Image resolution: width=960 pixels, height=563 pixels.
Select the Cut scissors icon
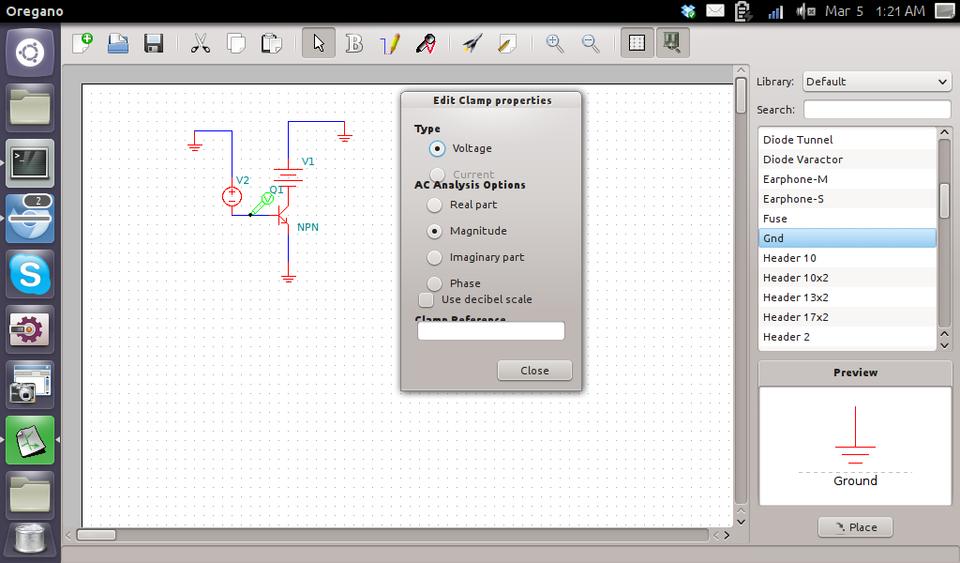(200, 44)
